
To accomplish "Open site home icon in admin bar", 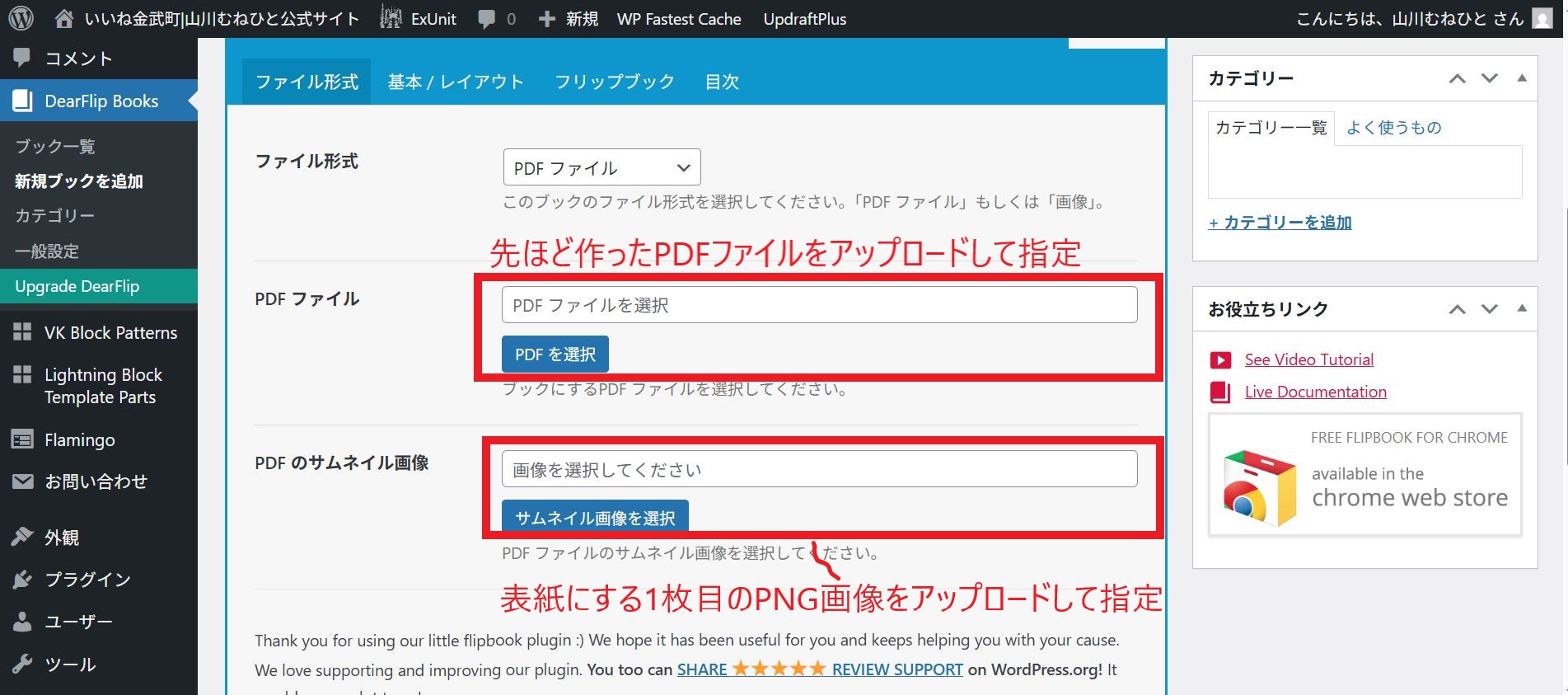I will tap(63, 19).
